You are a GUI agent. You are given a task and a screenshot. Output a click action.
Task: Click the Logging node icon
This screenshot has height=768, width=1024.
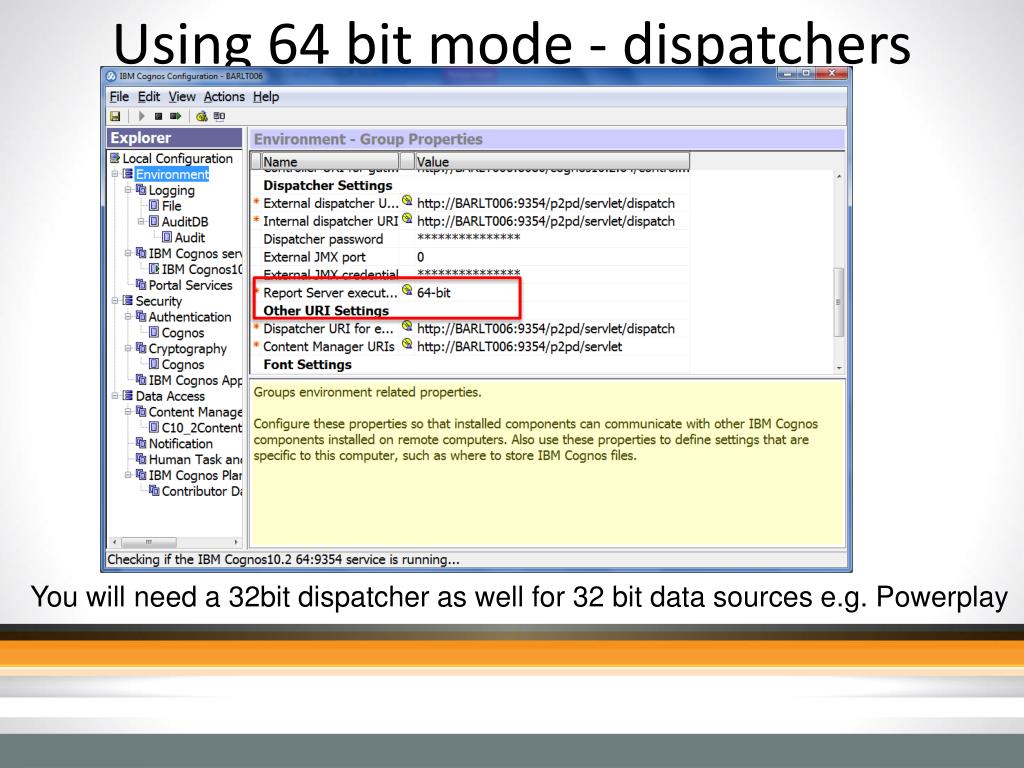(x=141, y=189)
